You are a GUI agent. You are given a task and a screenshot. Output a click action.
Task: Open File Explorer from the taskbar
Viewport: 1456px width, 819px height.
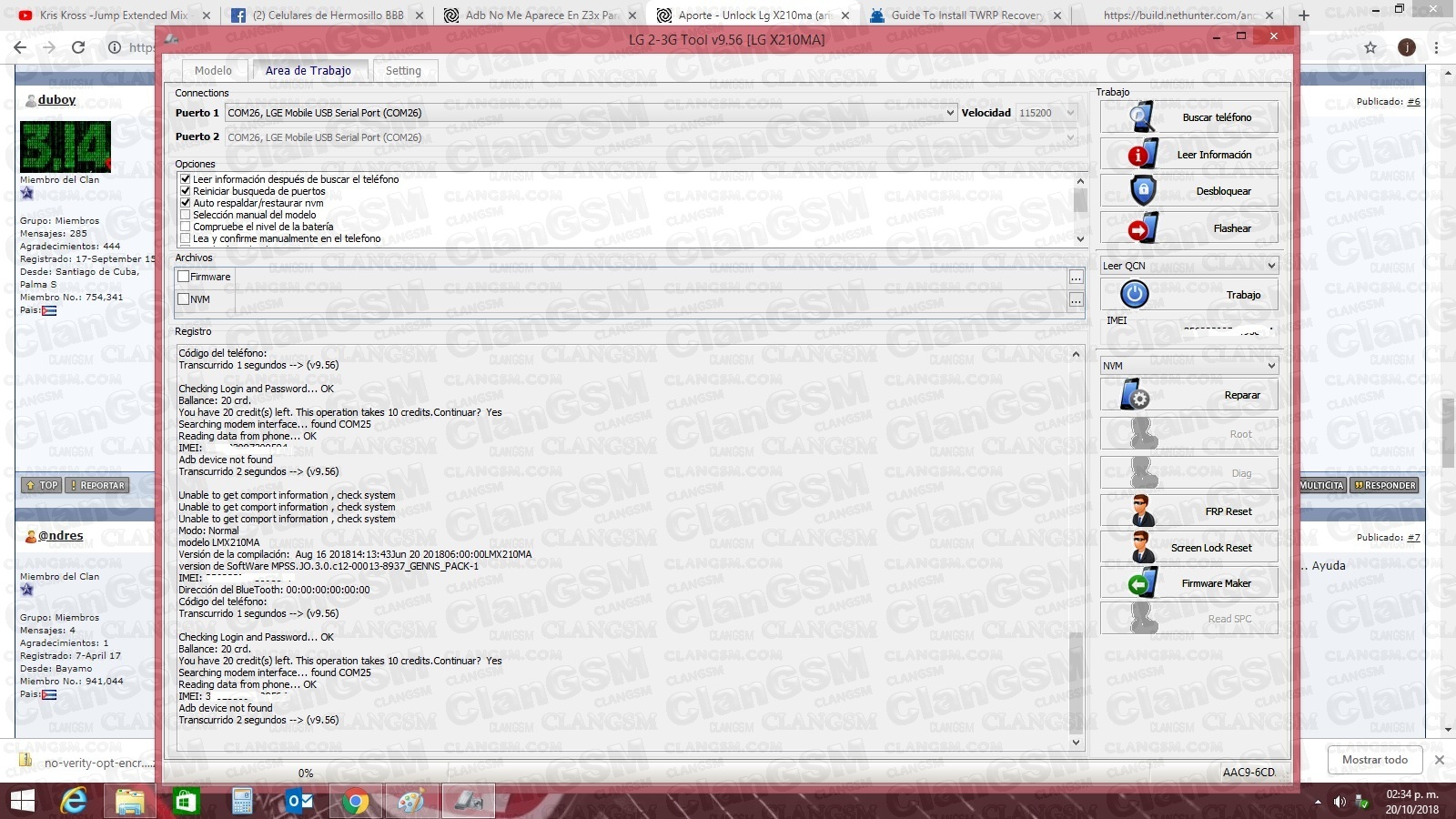(130, 801)
